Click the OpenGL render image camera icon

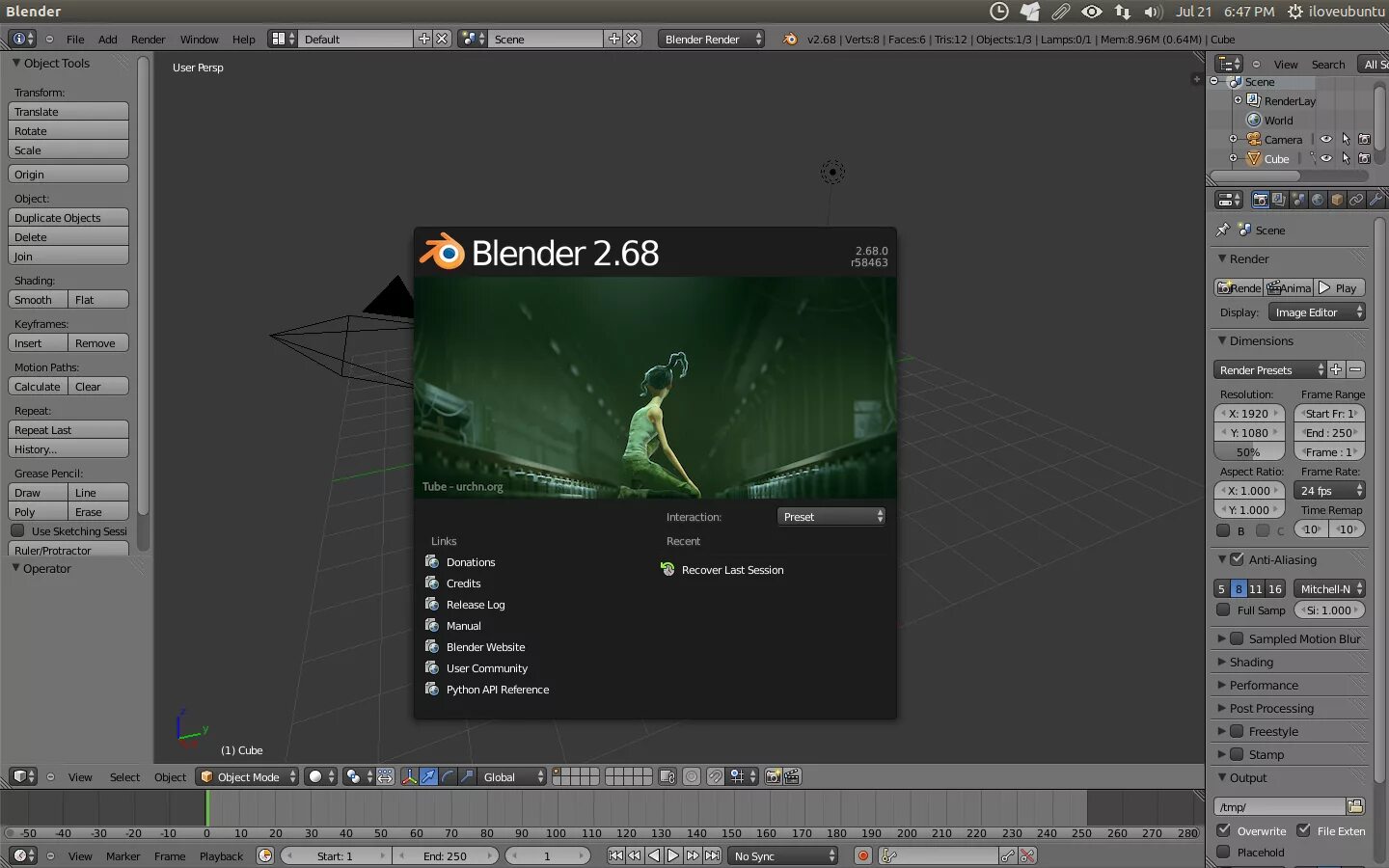(x=773, y=776)
